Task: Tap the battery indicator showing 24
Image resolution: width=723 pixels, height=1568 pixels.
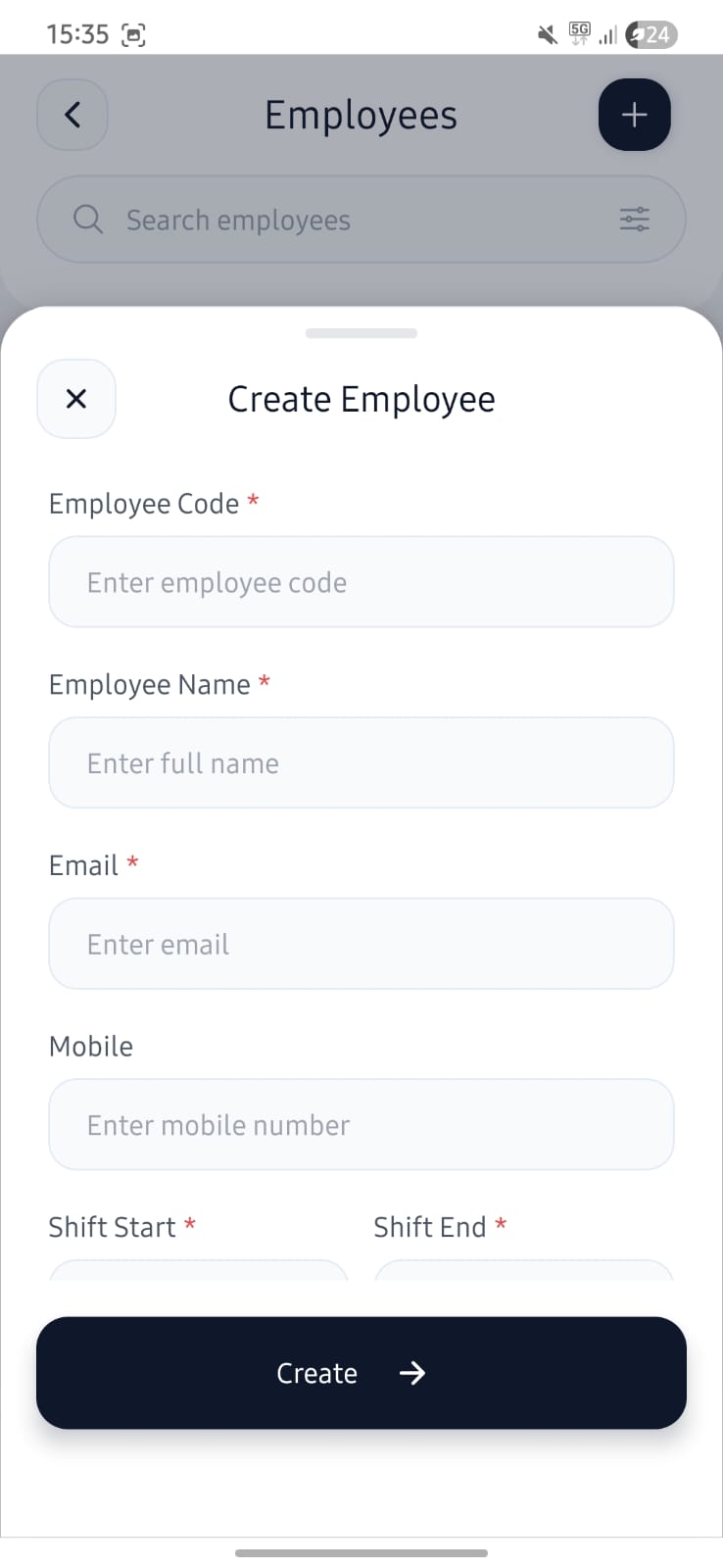Action: (652, 35)
